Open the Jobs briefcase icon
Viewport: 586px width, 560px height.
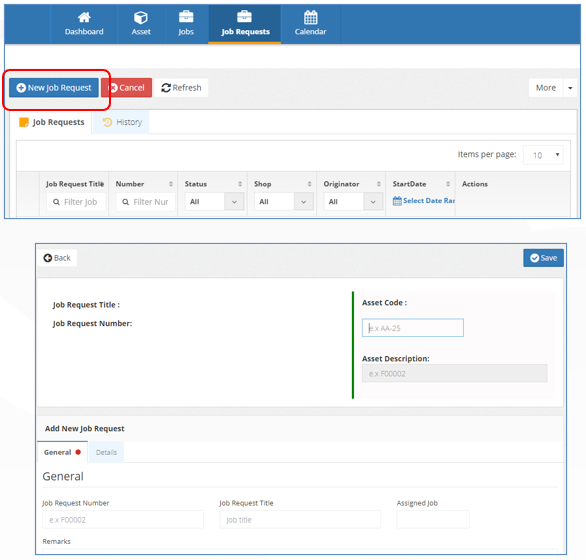pos(186,17)
